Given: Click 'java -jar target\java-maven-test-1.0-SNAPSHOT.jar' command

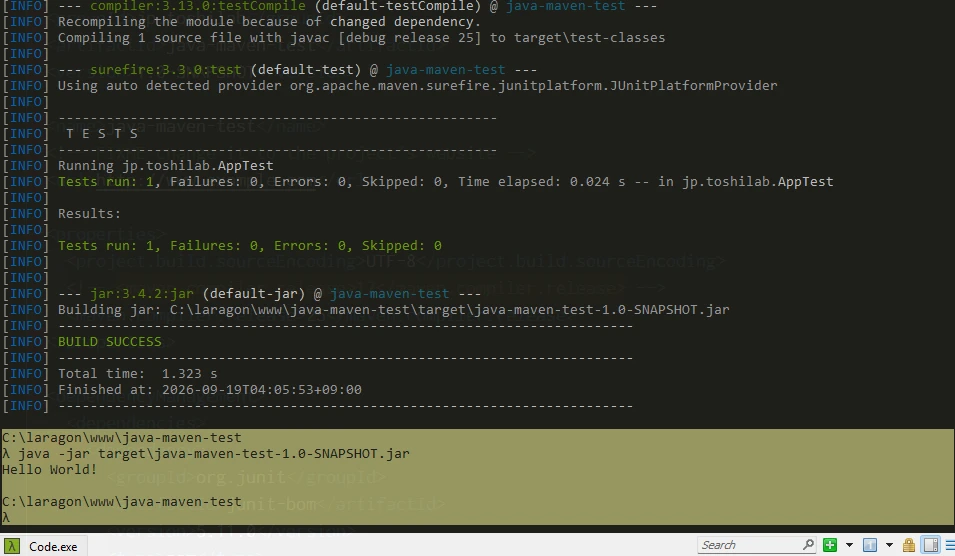Looking at the screenshot, I should pos(214,454).
